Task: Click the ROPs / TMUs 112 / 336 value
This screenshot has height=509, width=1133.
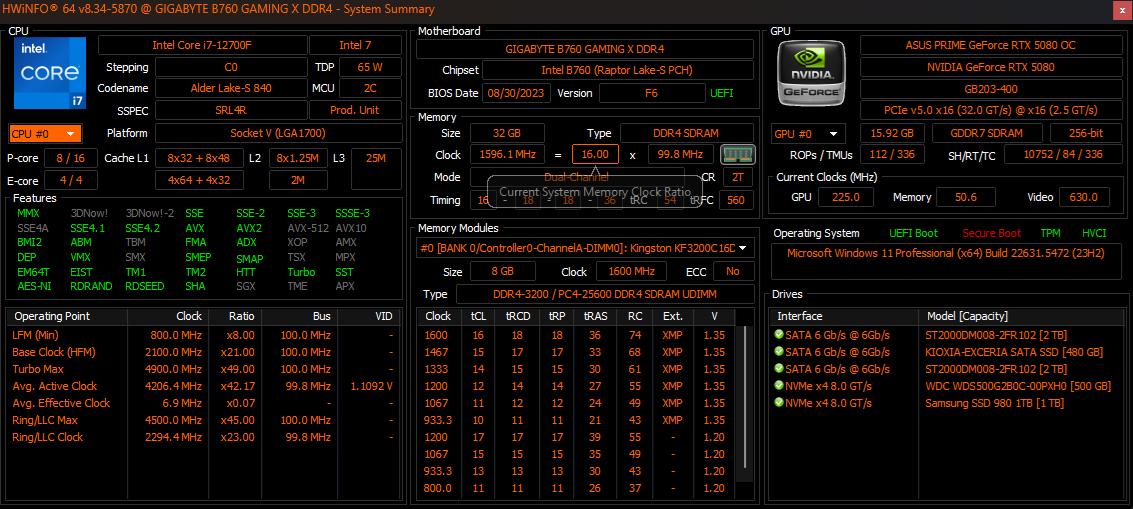Action: (x=891, y=155)
